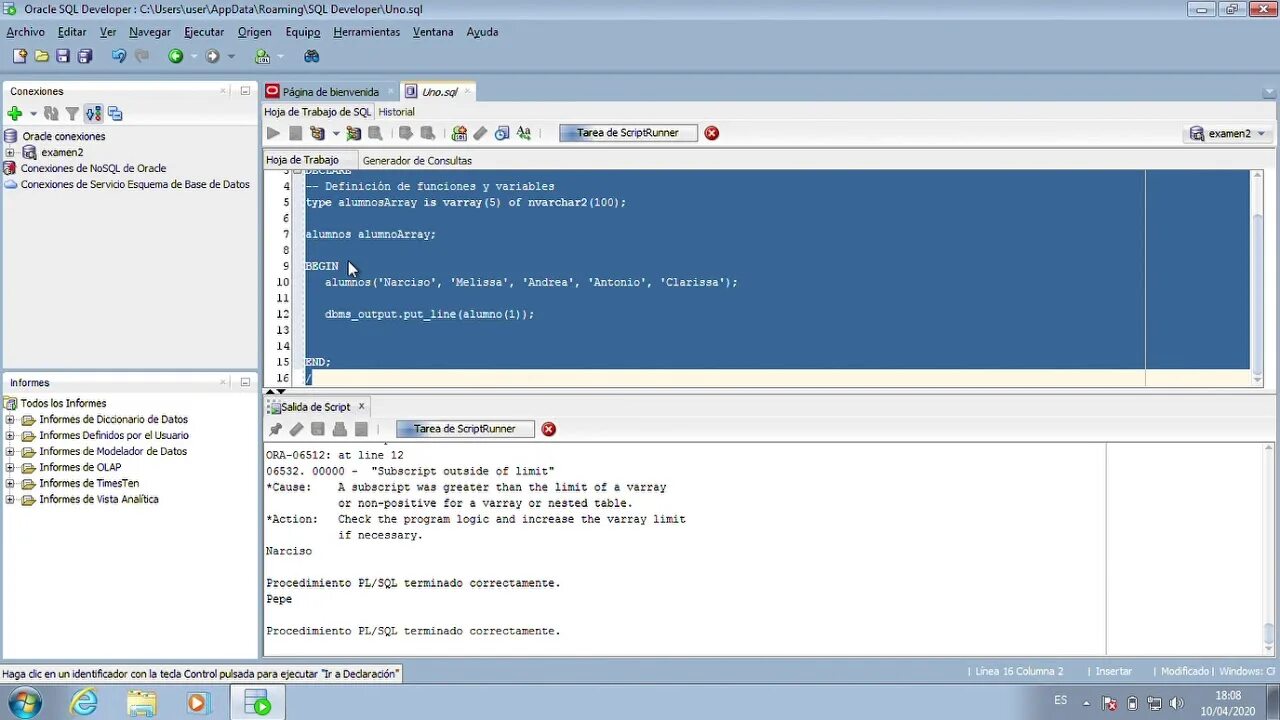Image resolution: width=1280 pixels, height=720 pixels.
Task: Switch to Generador de Consultas tab
Action: click(x=417, y=160)
